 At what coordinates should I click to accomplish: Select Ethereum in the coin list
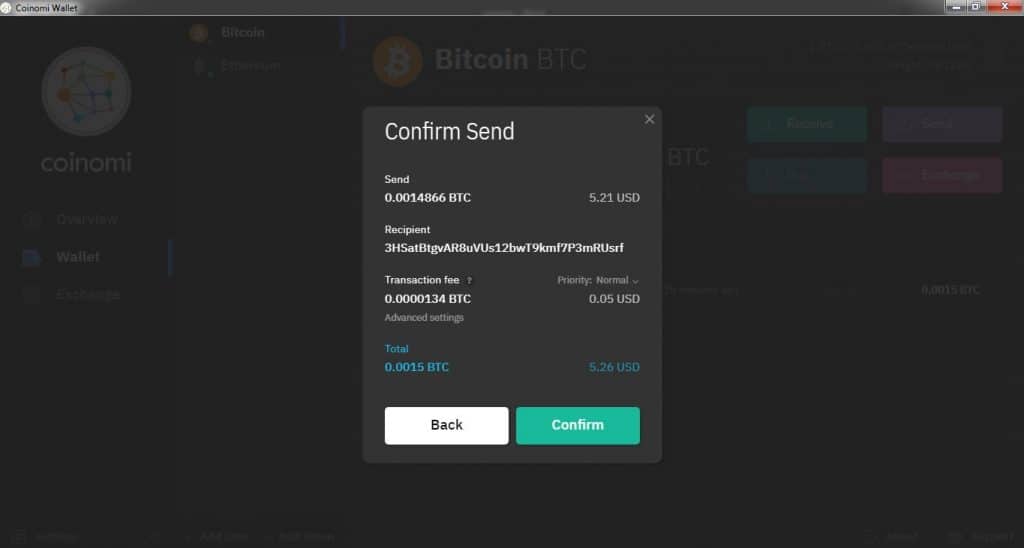pyautogui.click(x=250, y=66)
